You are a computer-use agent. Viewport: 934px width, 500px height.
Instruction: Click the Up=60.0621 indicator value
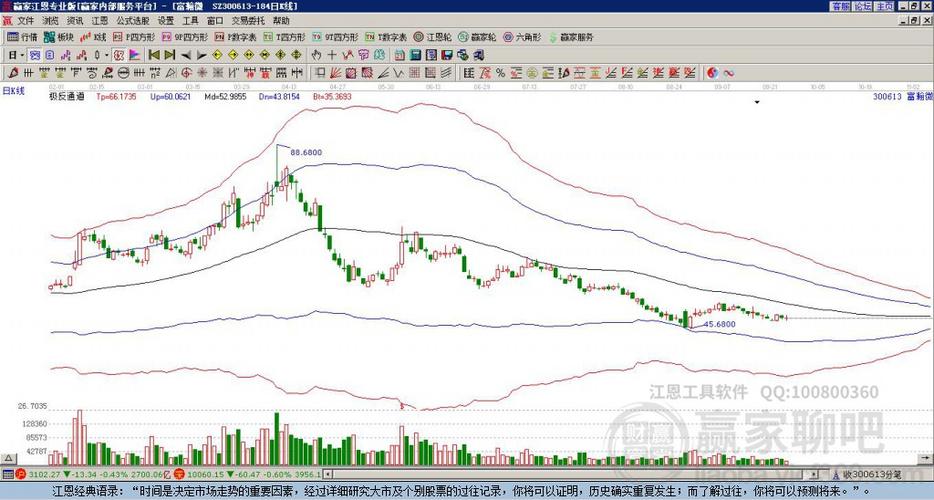pyautogui.click(x=170, y=96)
